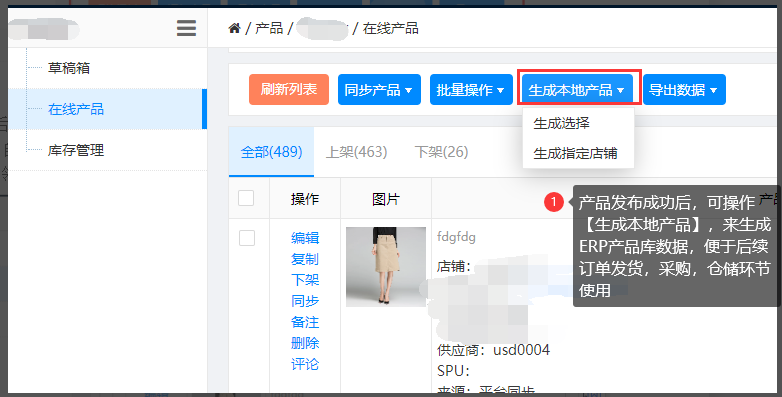Click the 刷新列表 button

click(289, 89)
